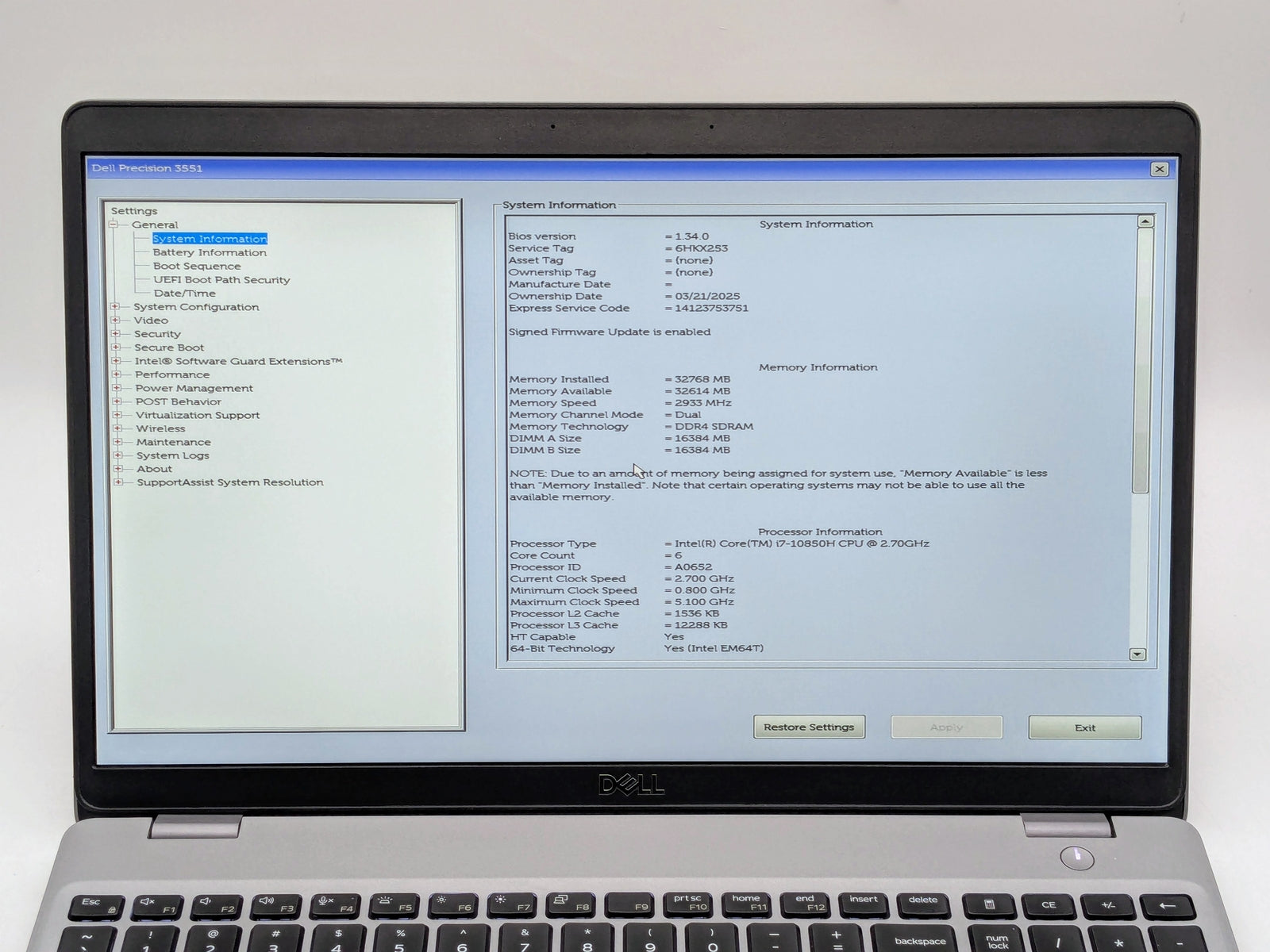Open Boot Sequence settings

click(x=197, y=266)
